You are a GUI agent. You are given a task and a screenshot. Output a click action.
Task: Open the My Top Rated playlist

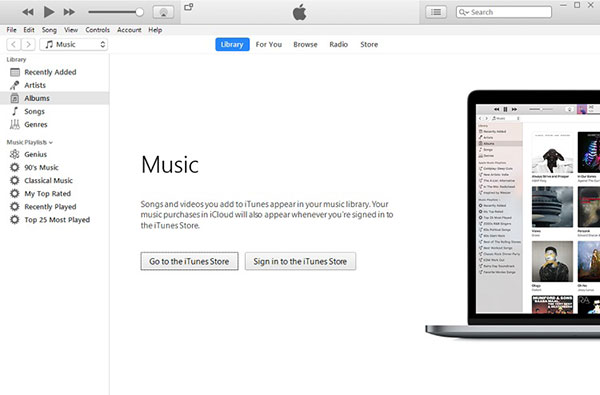click(x=47, y=194)
